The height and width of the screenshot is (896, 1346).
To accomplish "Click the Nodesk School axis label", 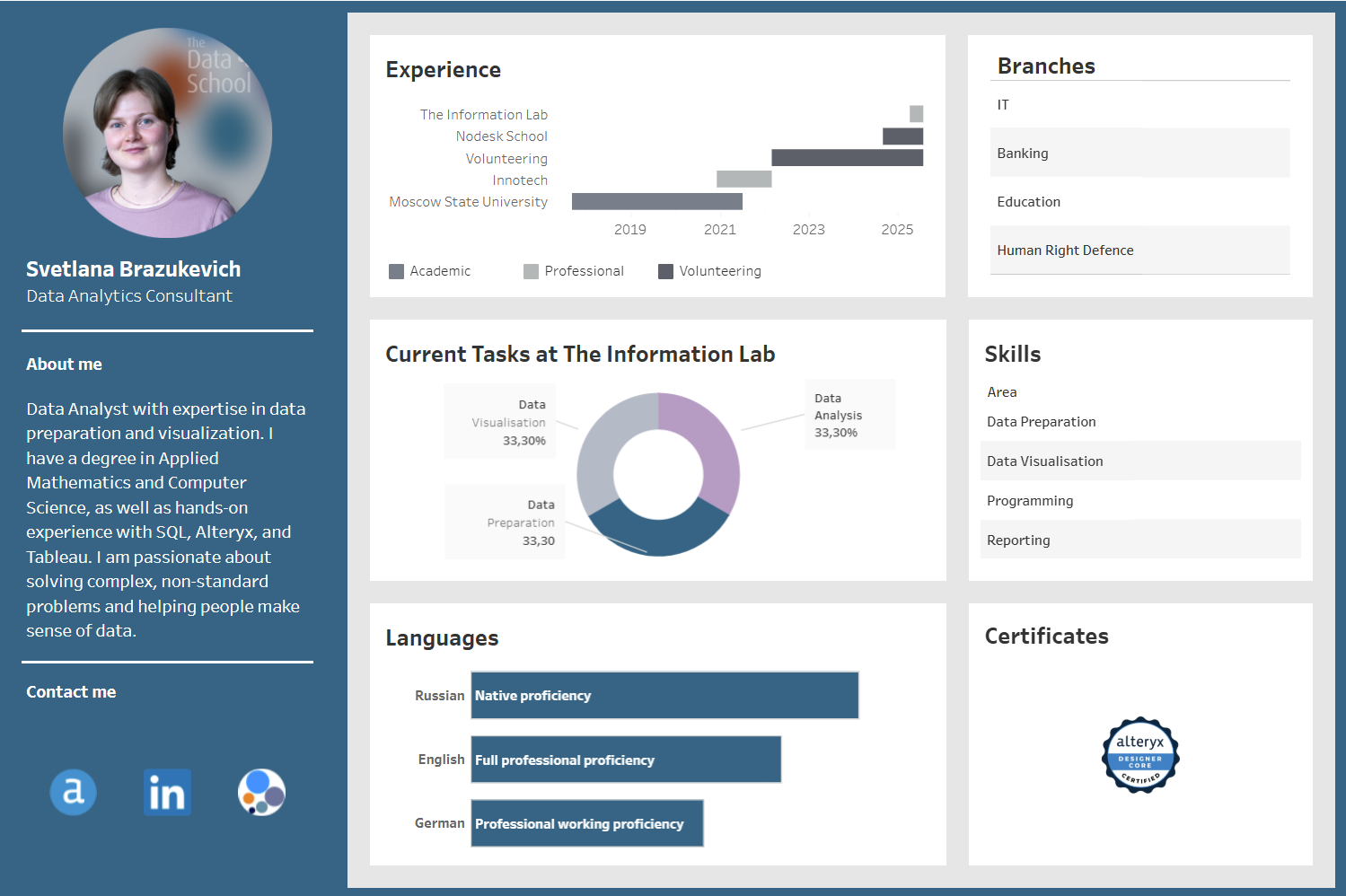I will point(502,136).
